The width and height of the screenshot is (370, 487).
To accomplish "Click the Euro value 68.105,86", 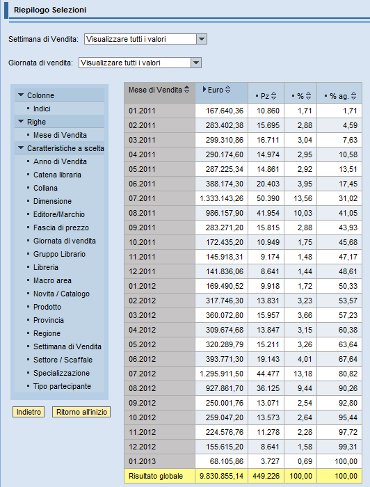I will point(227,461).
